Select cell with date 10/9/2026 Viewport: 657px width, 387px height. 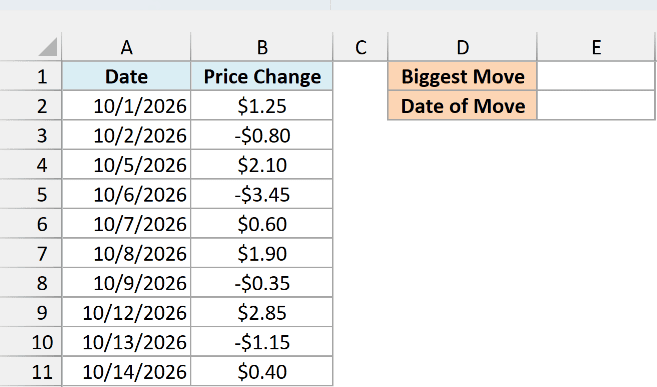(126, 283)
